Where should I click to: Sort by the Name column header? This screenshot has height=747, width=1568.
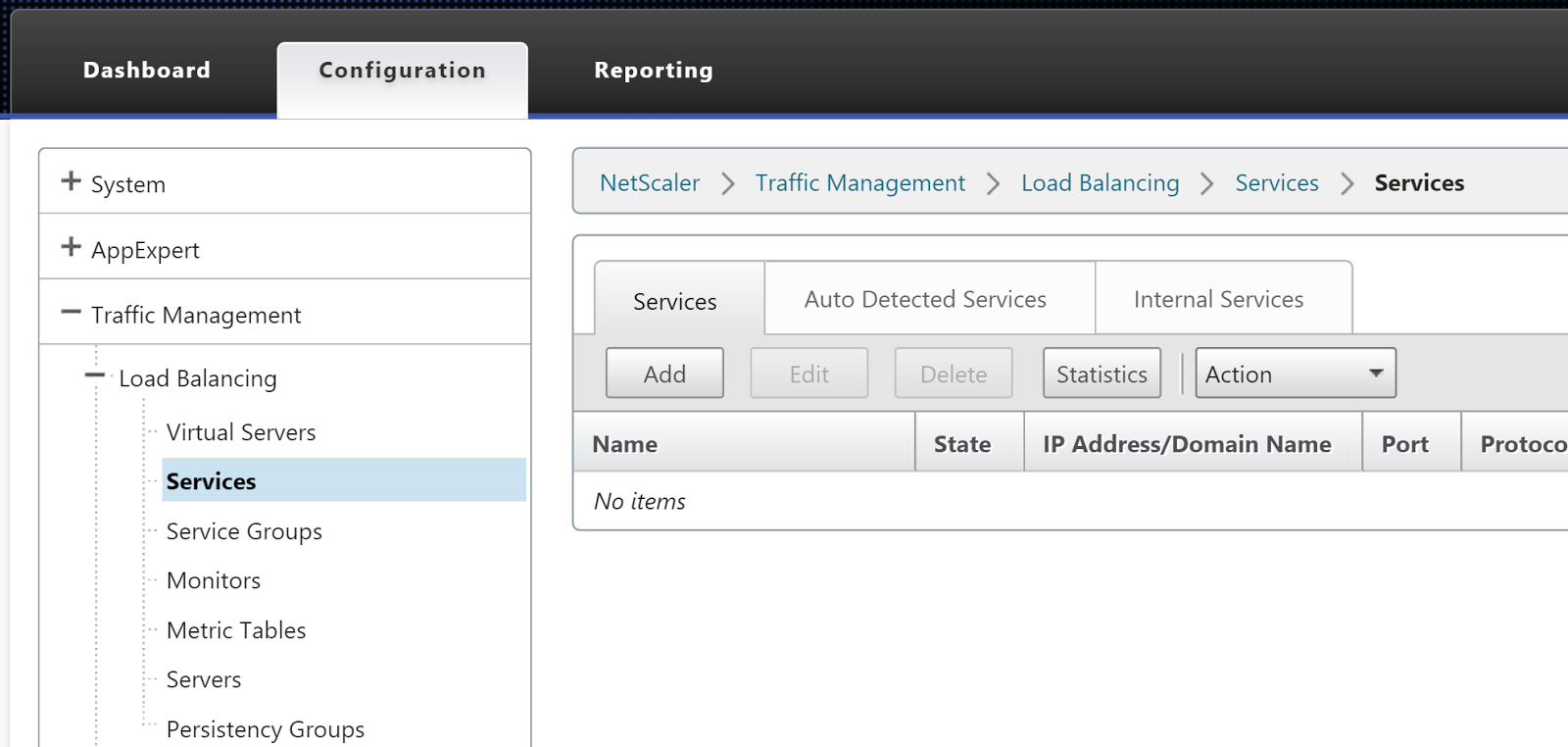(744, 443)
